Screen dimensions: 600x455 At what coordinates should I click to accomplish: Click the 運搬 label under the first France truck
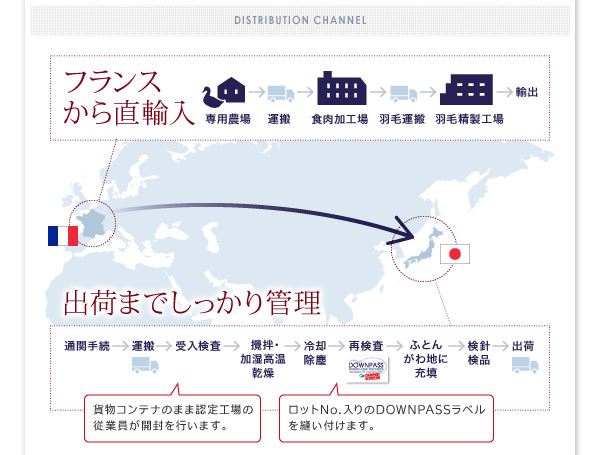click(x=279, y=119)
